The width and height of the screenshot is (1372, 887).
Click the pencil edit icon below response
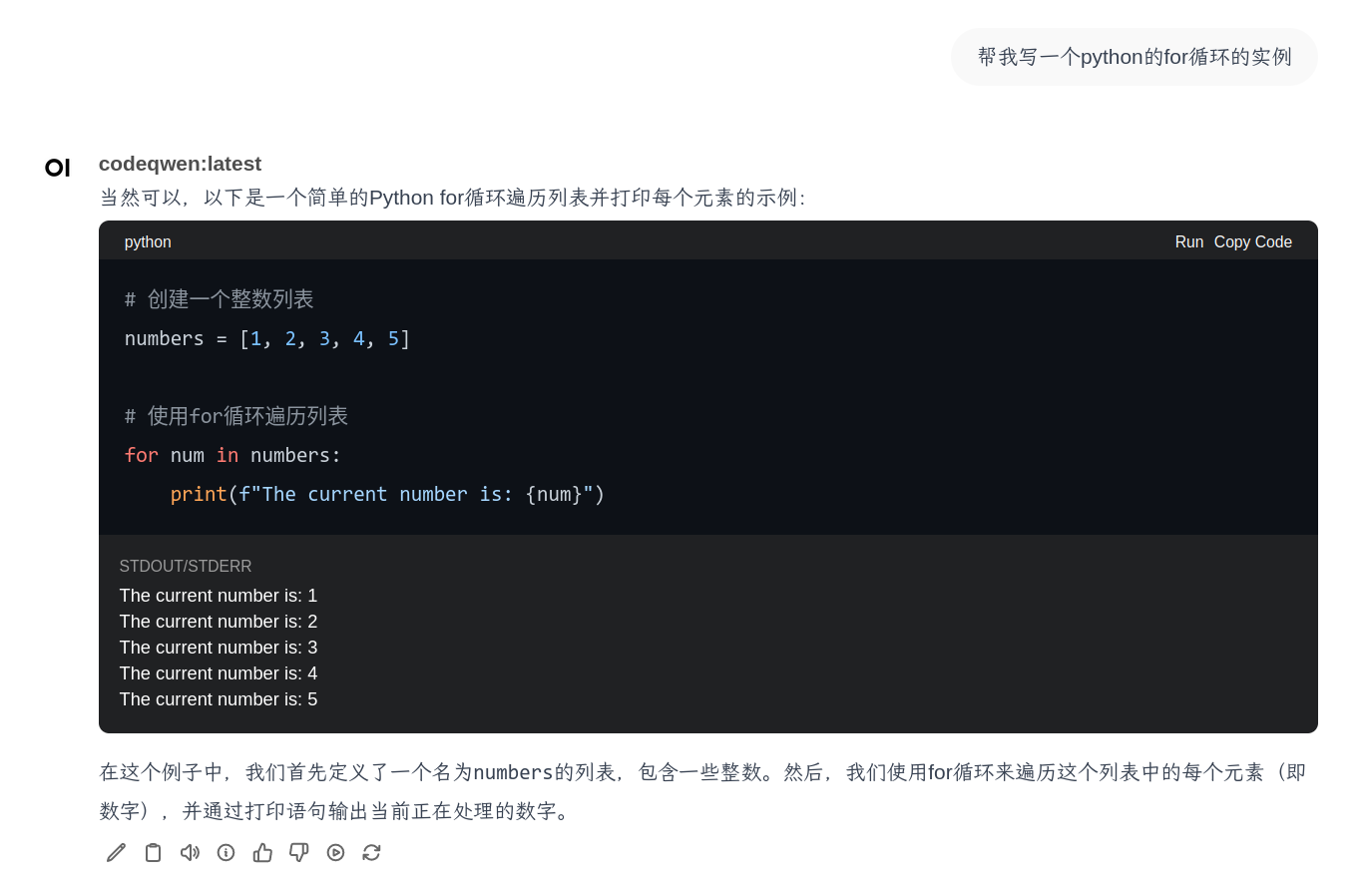[117, 852]
